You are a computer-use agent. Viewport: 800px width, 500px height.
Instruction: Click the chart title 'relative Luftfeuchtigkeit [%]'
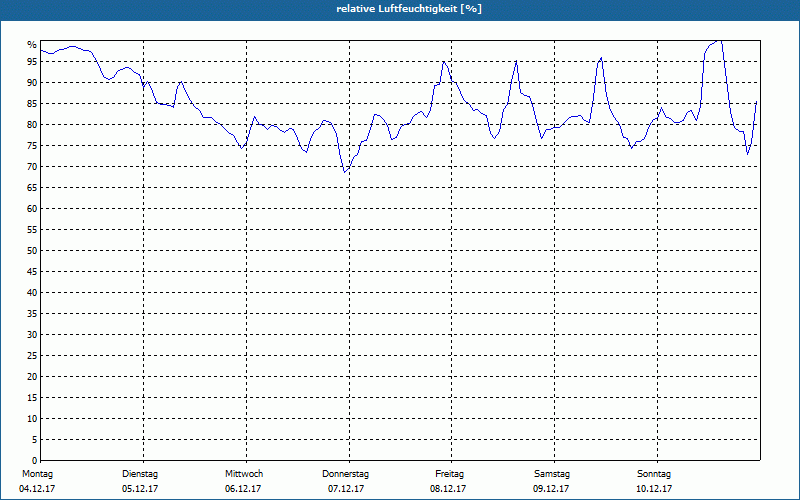[409, 9]
